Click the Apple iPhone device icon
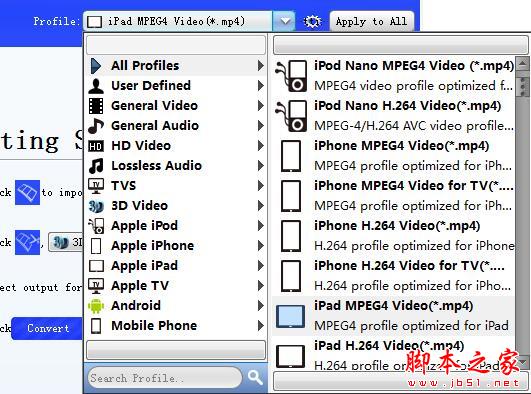This screenshot has width=531, height=394. (96, 246)
